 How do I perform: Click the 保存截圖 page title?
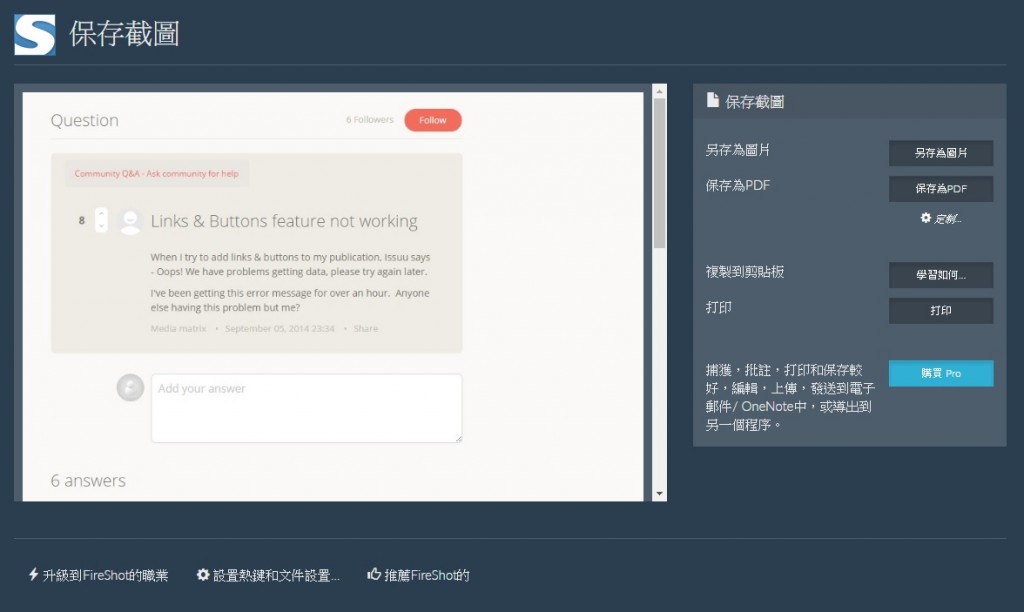click(124, 33)
